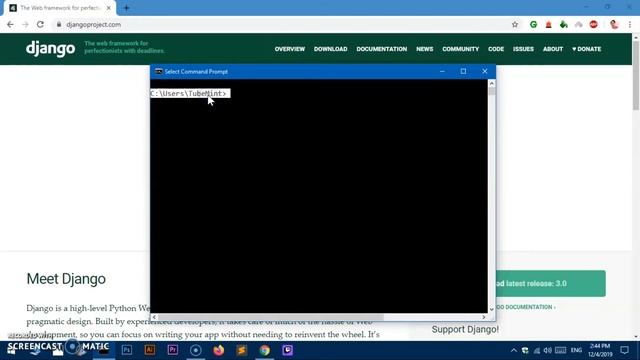Screen dimensions: 640x360
Task: Close the Django browser tab
Action: coord(109,8)
